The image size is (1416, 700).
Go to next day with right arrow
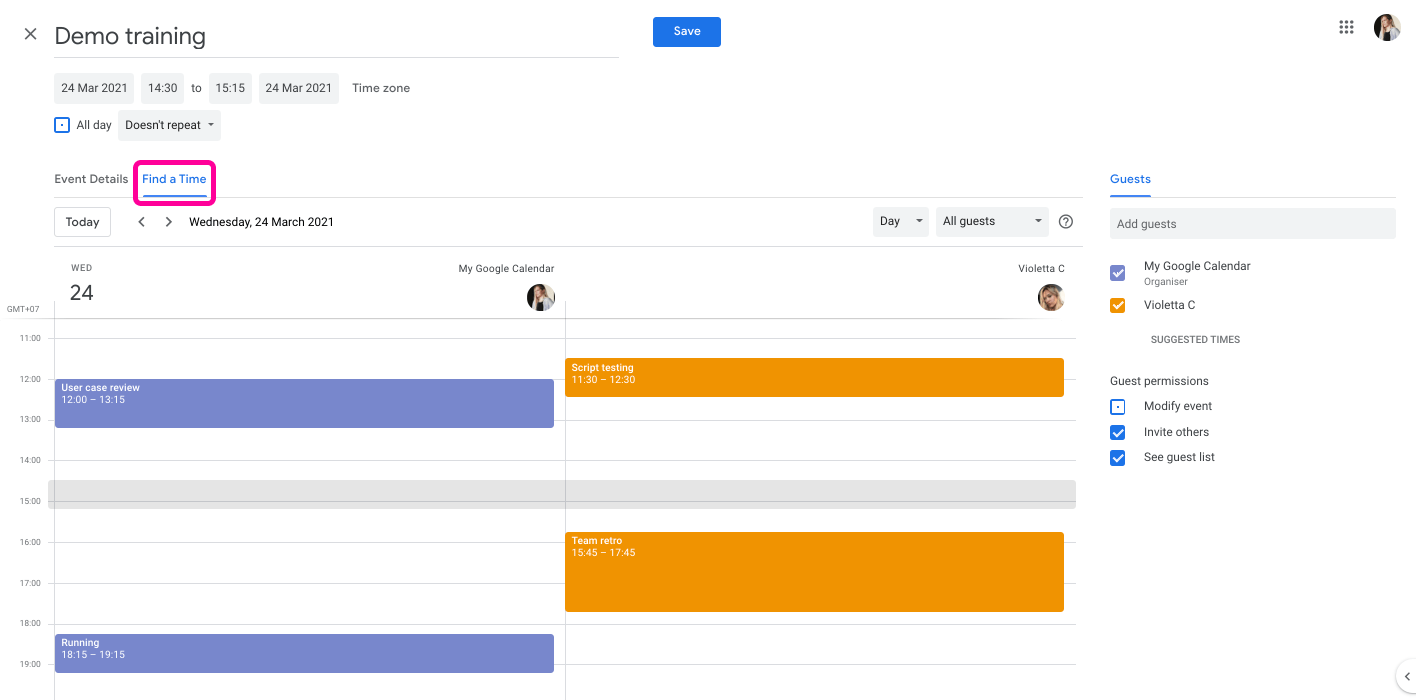[x=169, y=222]
